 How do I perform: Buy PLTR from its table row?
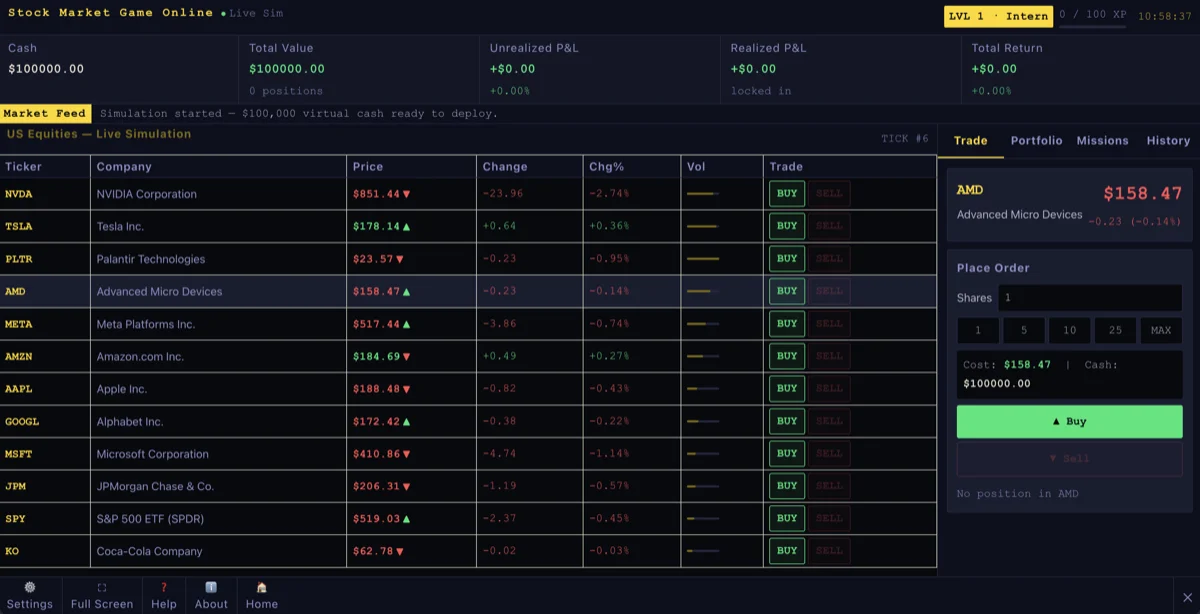787,258
